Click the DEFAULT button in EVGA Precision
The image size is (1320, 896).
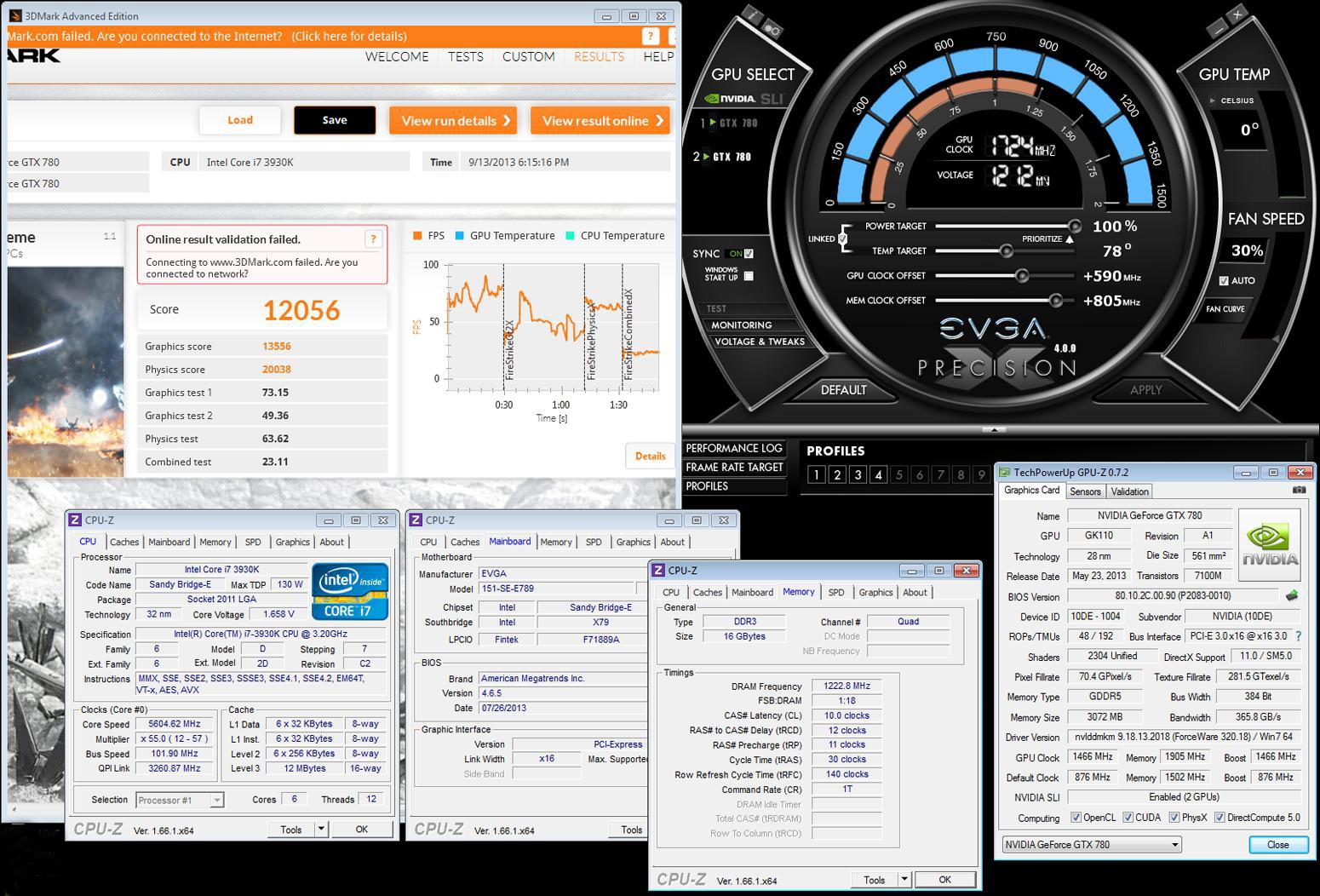pyautogui.click(x=843, y=389)
